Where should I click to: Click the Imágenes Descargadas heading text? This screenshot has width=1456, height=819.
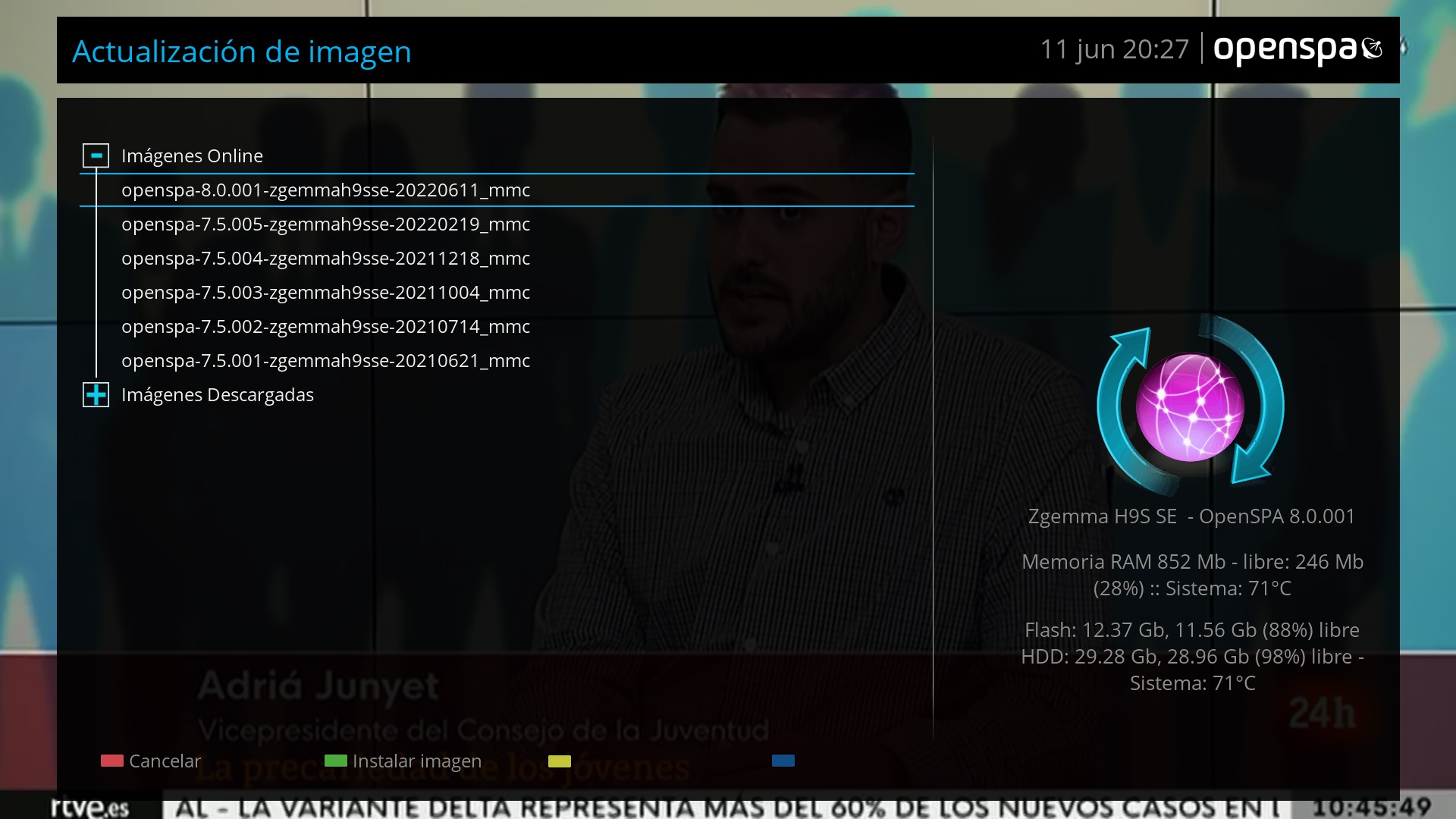[217, 394]
